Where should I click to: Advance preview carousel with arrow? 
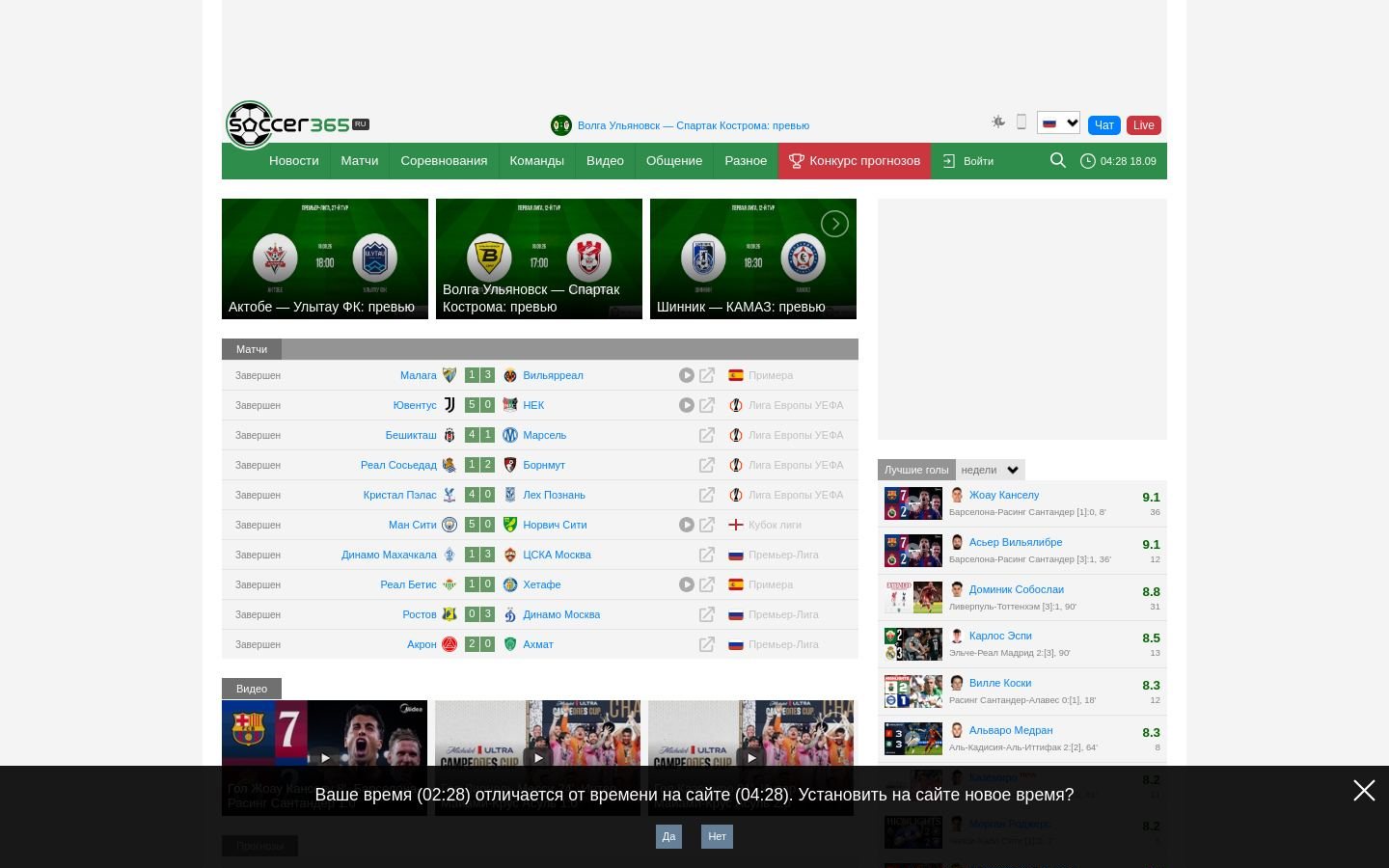pos(834,224)
